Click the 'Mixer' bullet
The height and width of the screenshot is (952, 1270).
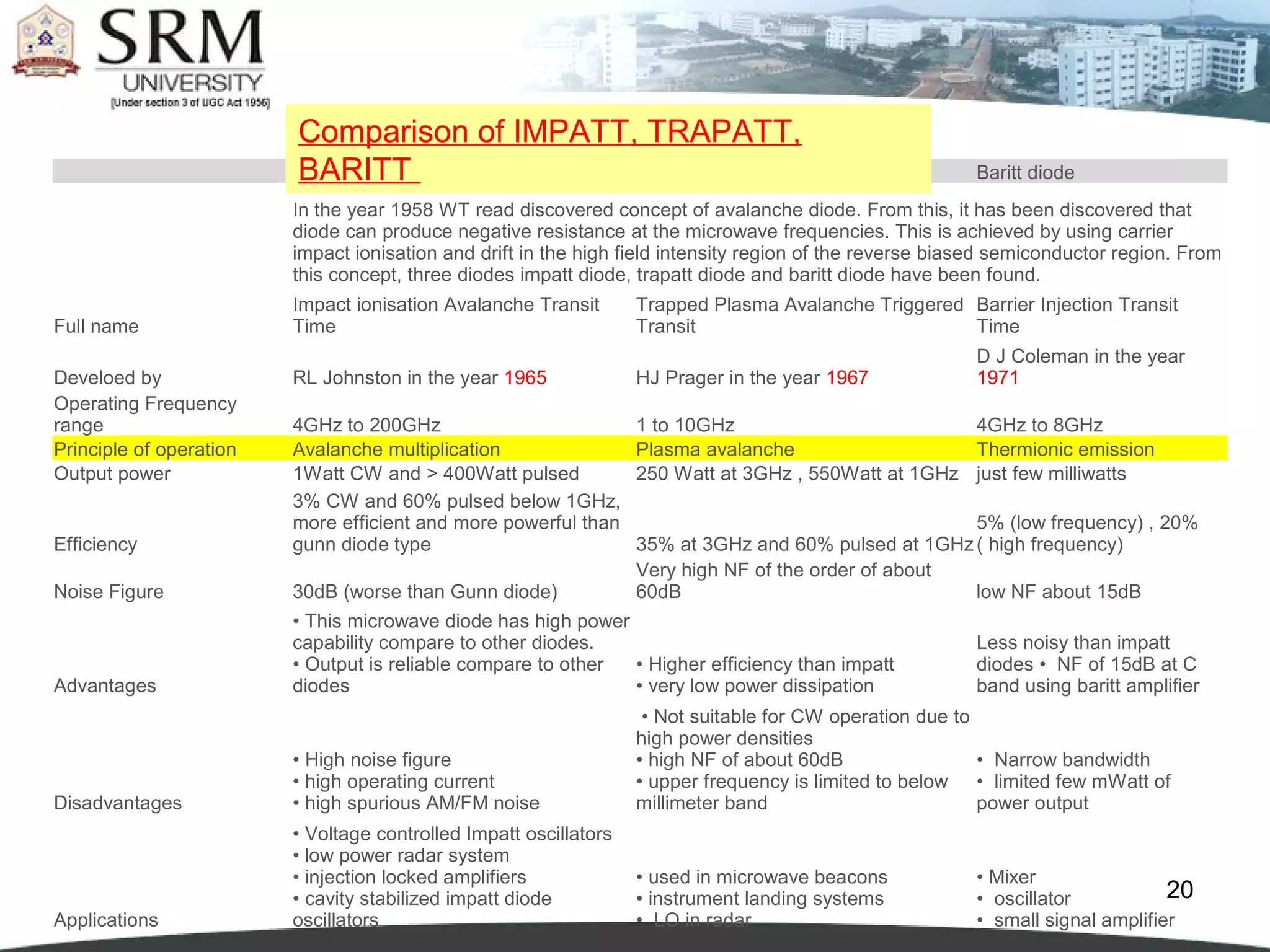1006,877
